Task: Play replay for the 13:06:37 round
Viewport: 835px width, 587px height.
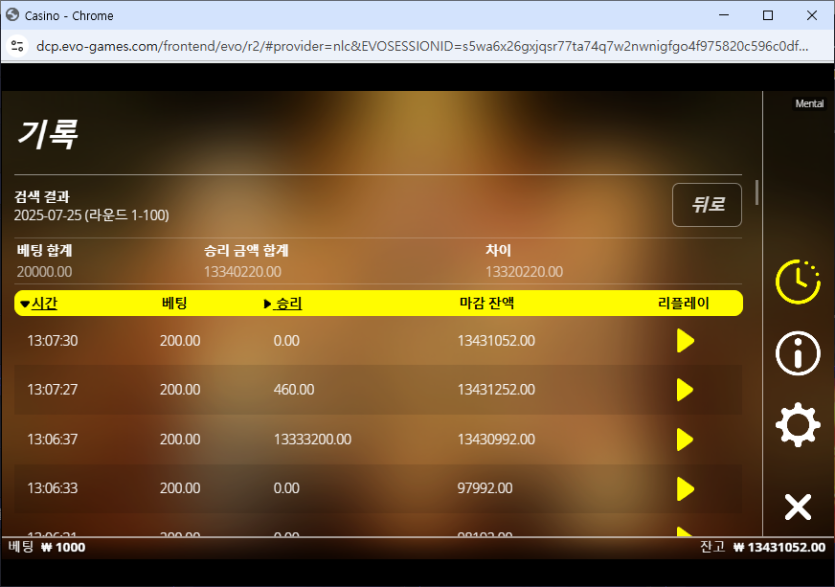Action: 685,439
